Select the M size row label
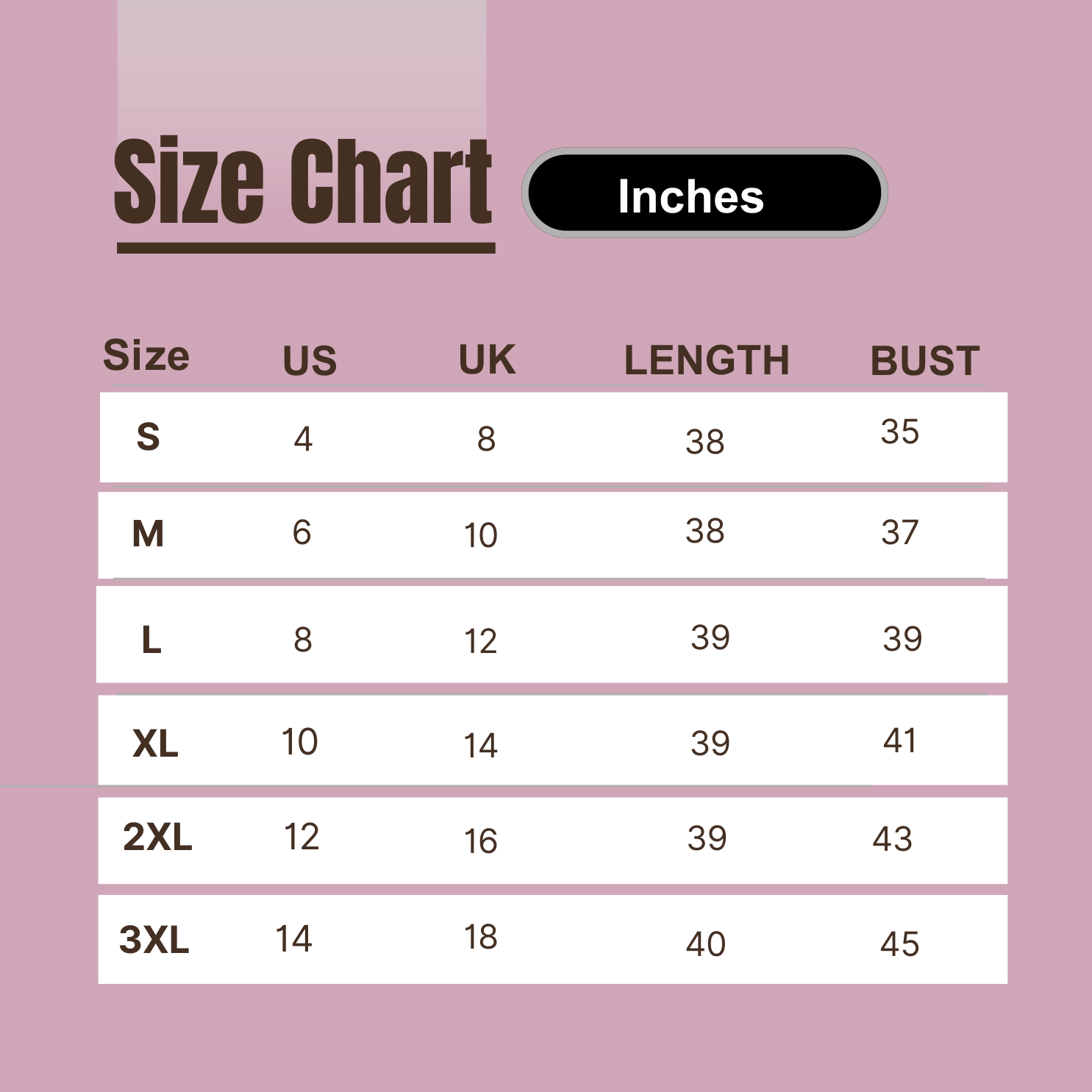Image resolution: width=1092 pixels, height=1092 pixels. coord(148,534)
